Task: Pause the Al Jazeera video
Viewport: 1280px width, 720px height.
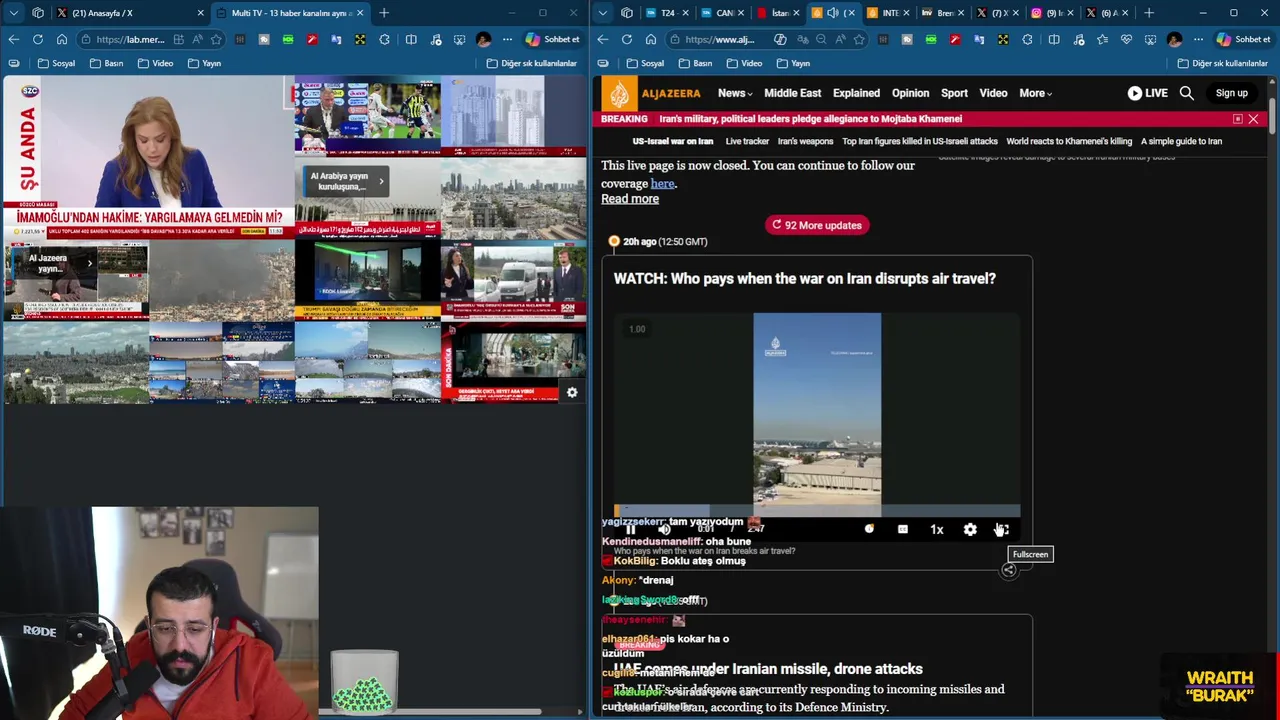Action: click(x=630, y=529)
